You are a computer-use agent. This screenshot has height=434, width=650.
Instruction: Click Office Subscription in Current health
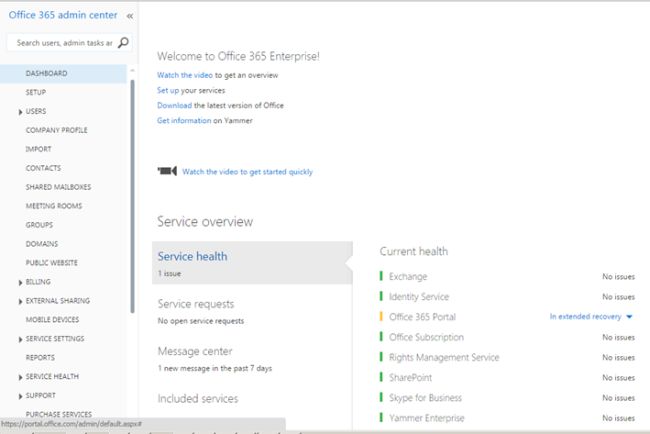click(x=426, y=337)
